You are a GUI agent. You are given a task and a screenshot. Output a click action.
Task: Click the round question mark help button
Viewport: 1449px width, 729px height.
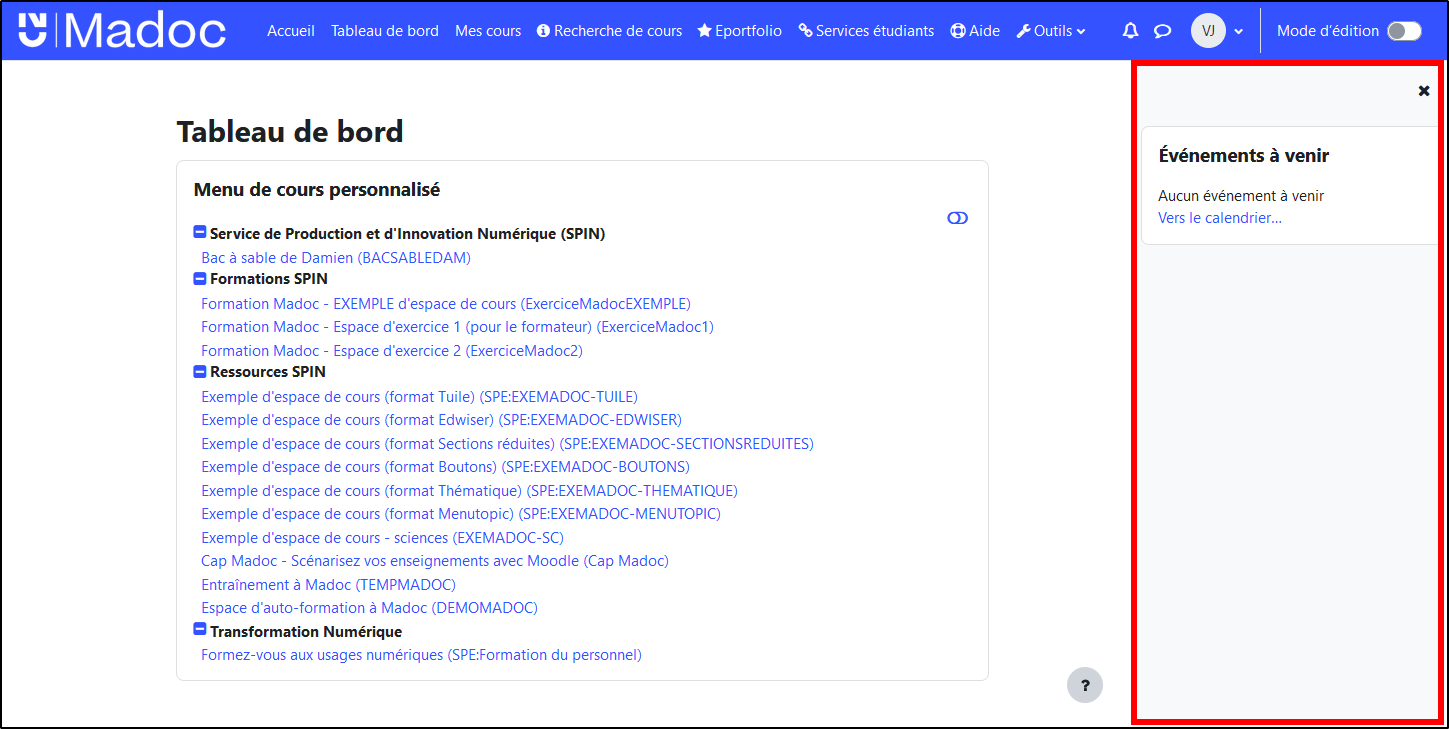coord(1085,685)
